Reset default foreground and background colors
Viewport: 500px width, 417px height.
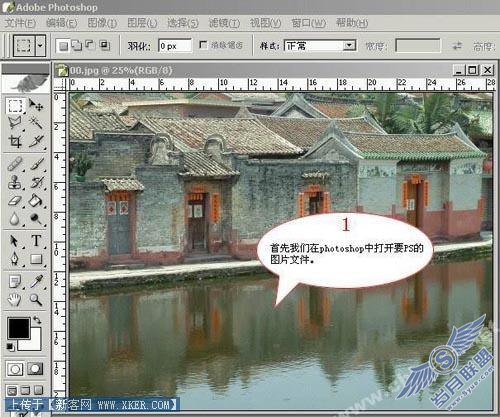pyautogui.click(x=11, y=347)
